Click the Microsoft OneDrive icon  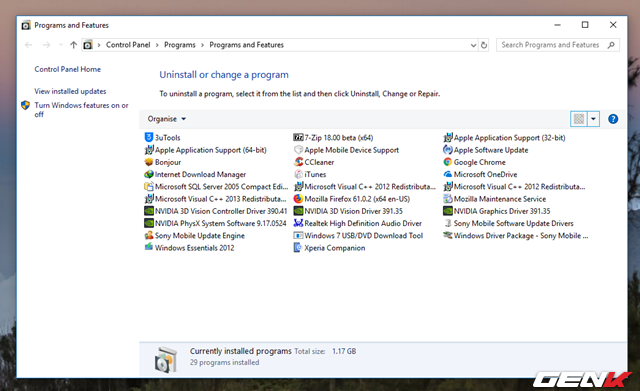(x=448, y=174)
